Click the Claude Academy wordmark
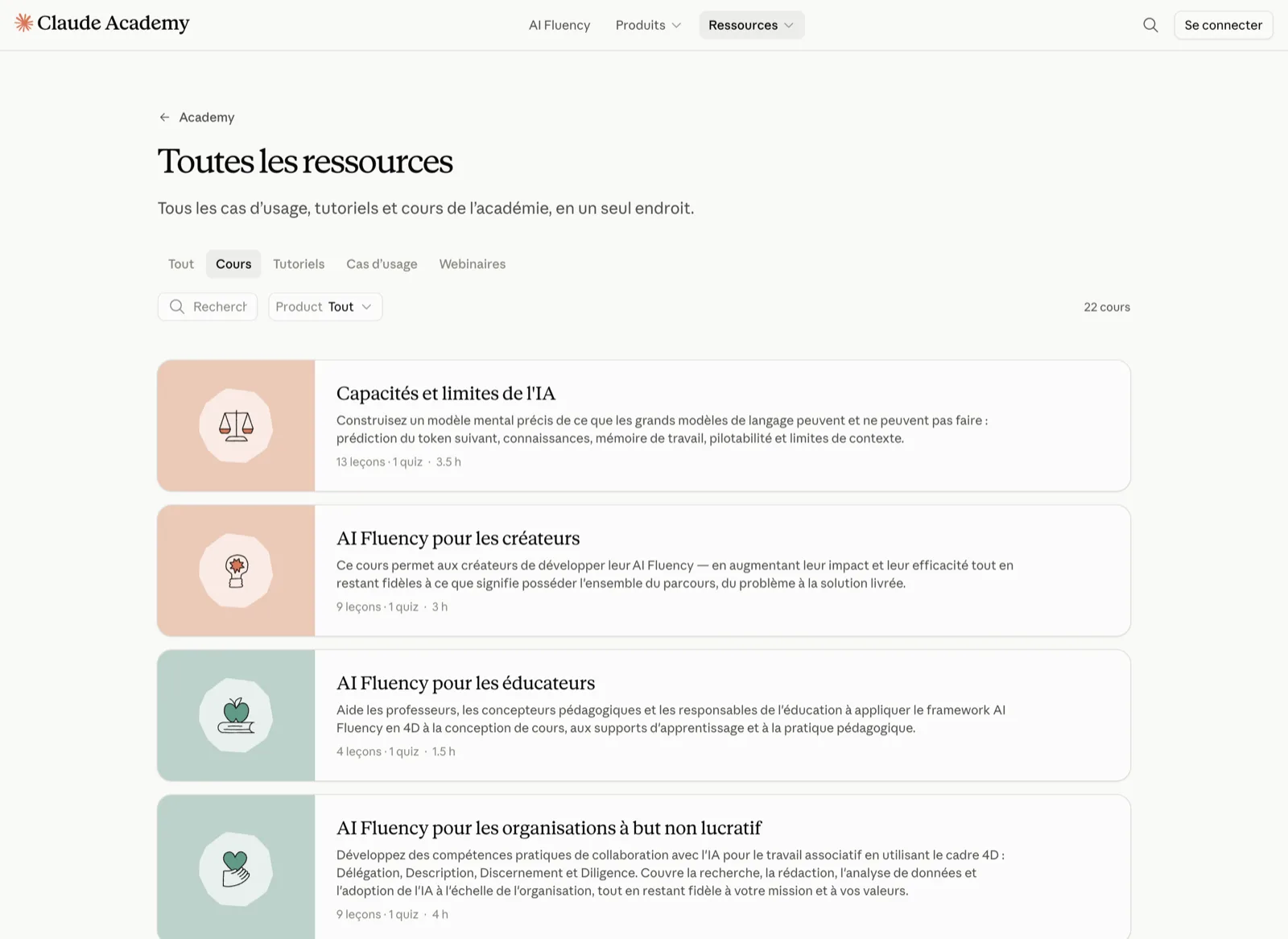 tap(114, 23)
